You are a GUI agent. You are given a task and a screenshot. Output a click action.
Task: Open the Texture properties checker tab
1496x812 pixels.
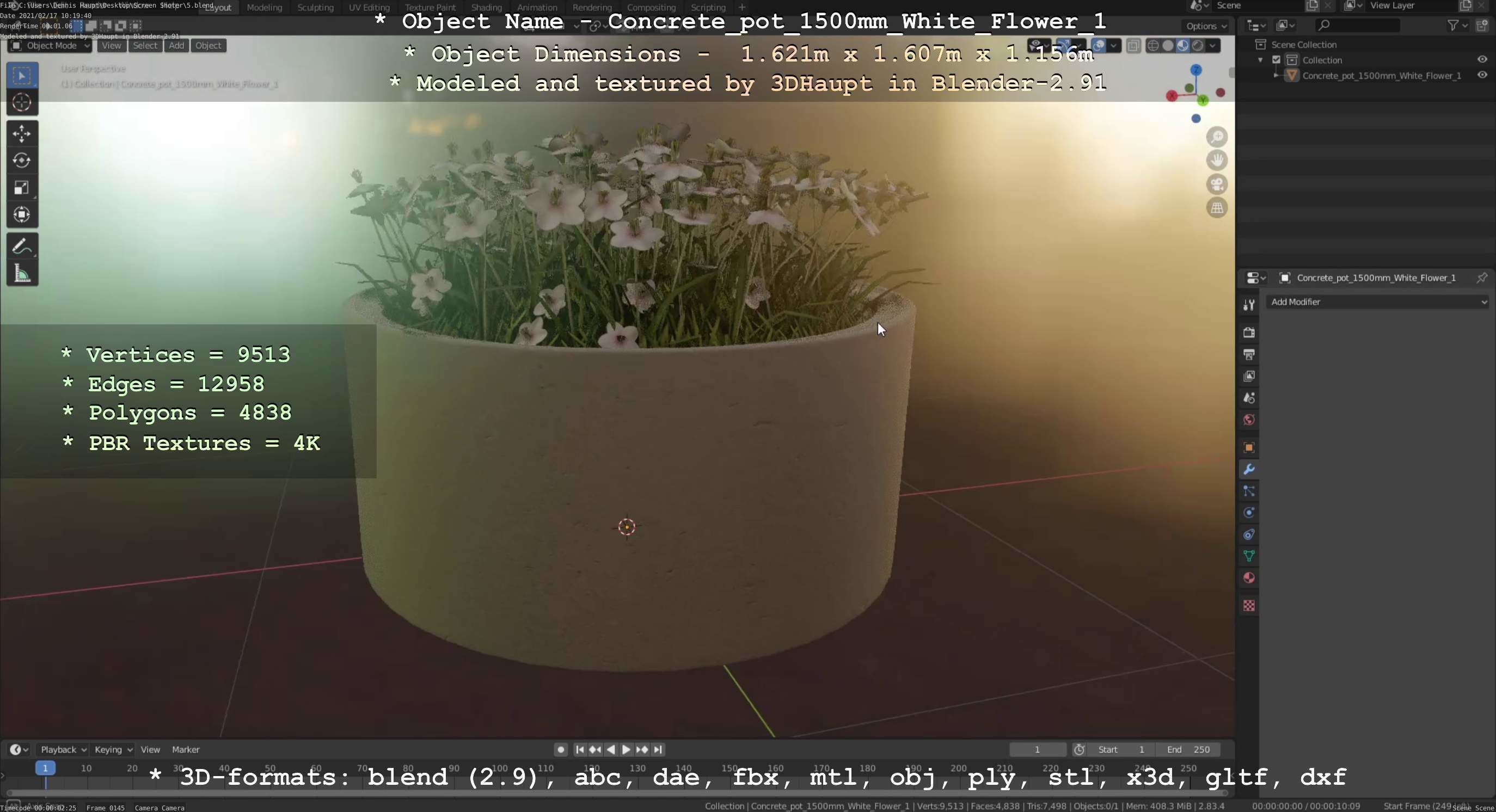point(1249,605)
